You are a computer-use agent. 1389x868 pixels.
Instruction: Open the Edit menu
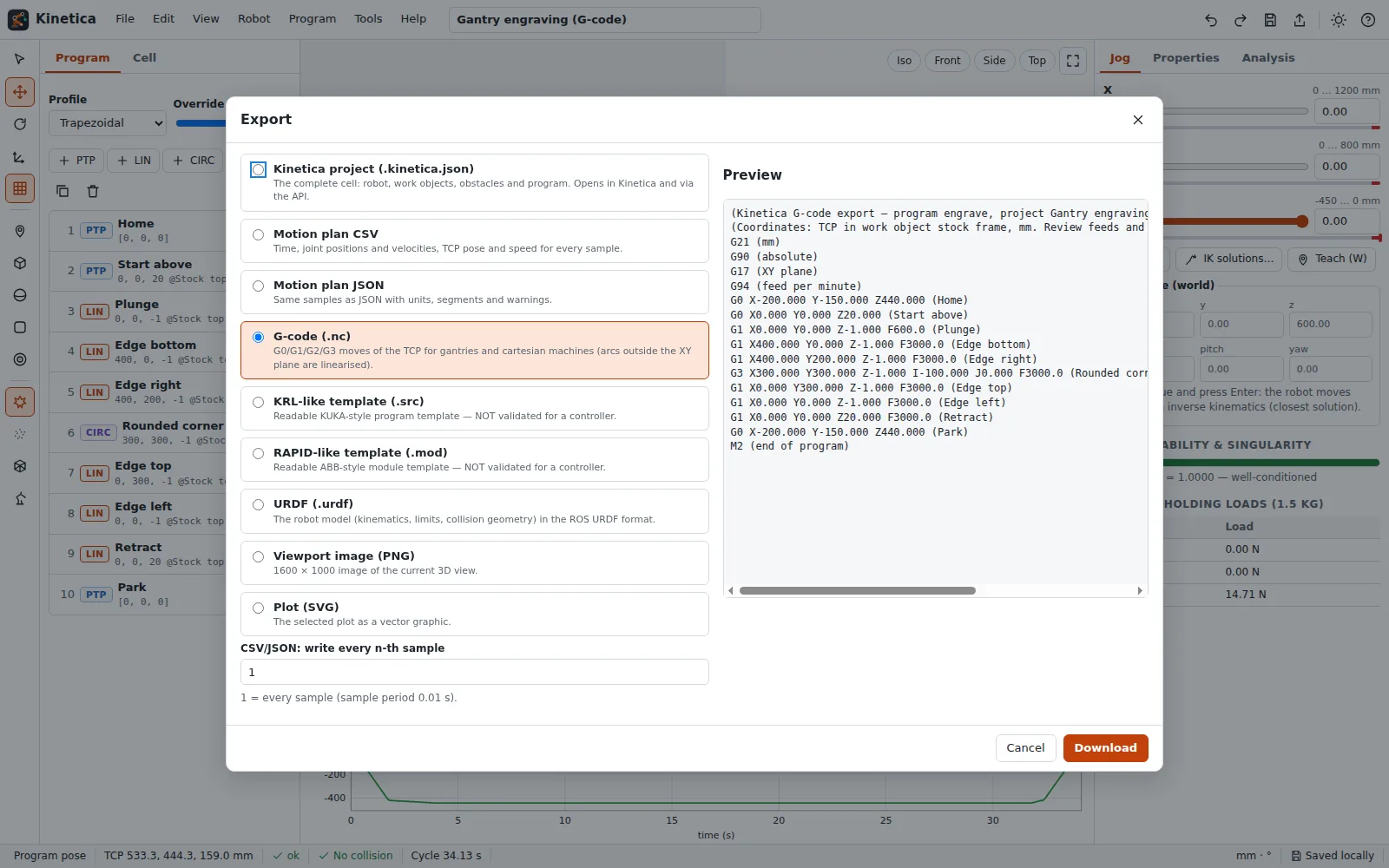(163, 19)
